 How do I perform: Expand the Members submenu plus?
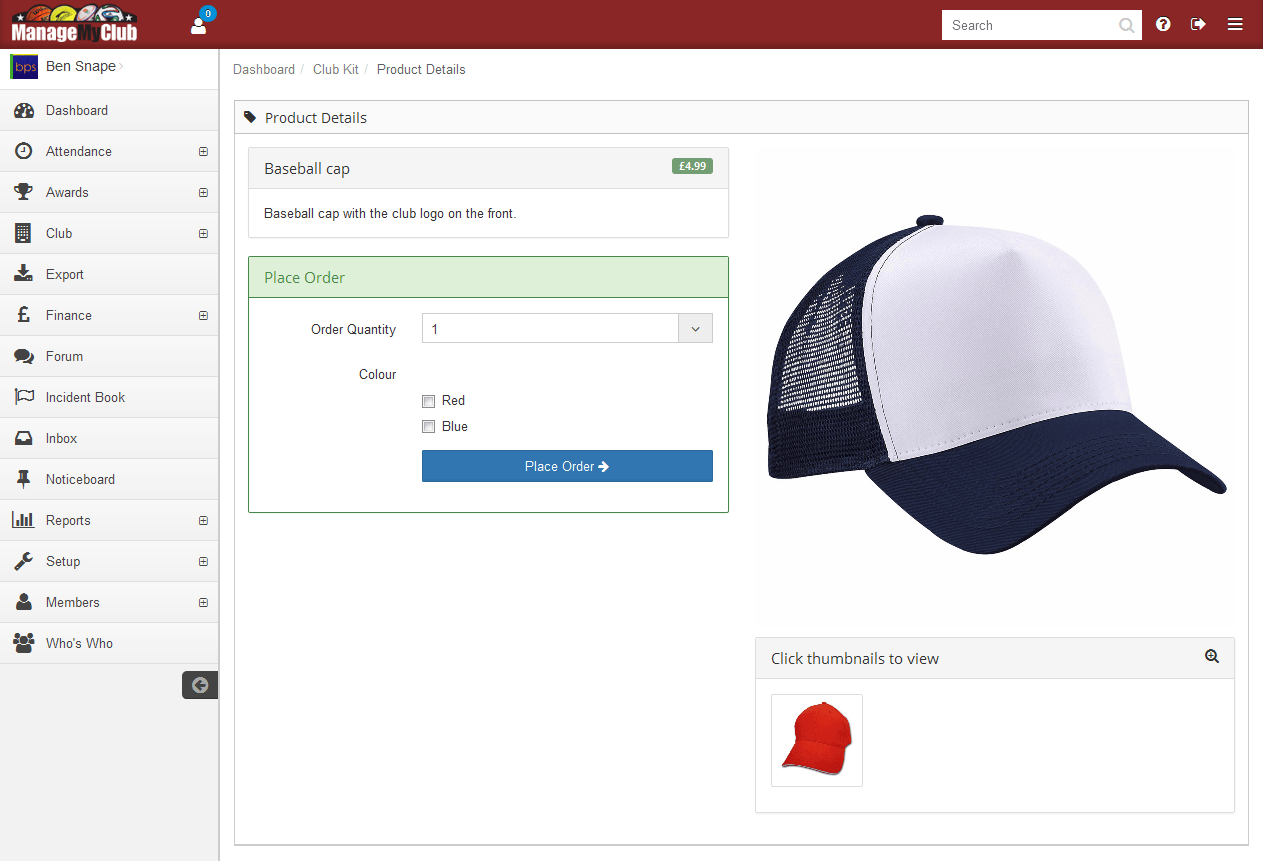[203, 603]
